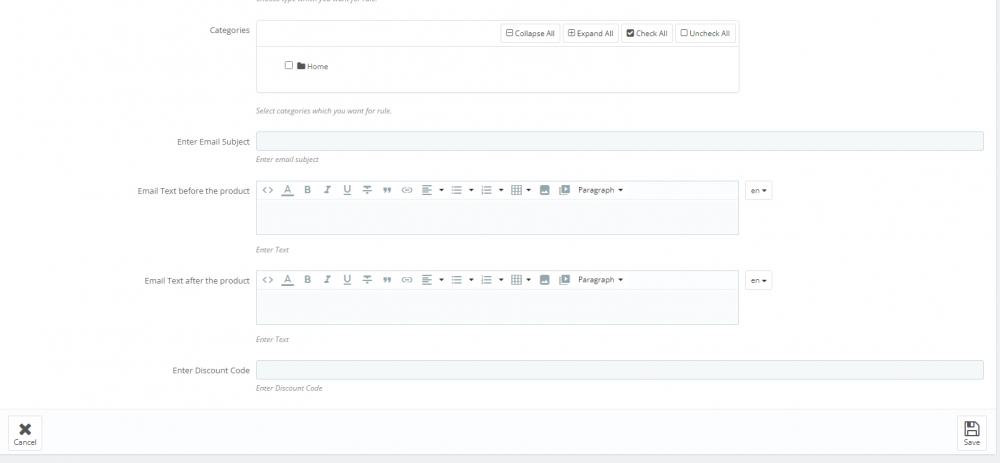Screen dimensions: 1000x463
Task: Select the Home folder in categories tree
Action: coord(312,66)
